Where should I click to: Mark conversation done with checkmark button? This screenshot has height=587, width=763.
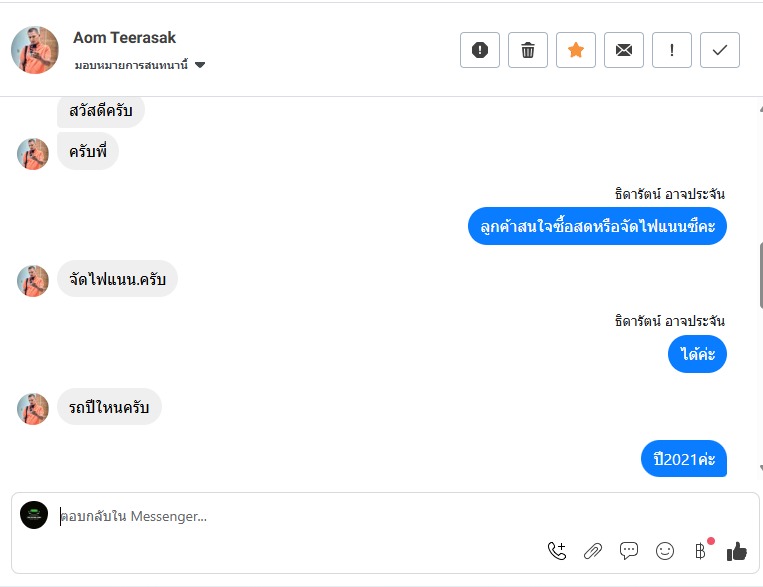coord(720,50)
